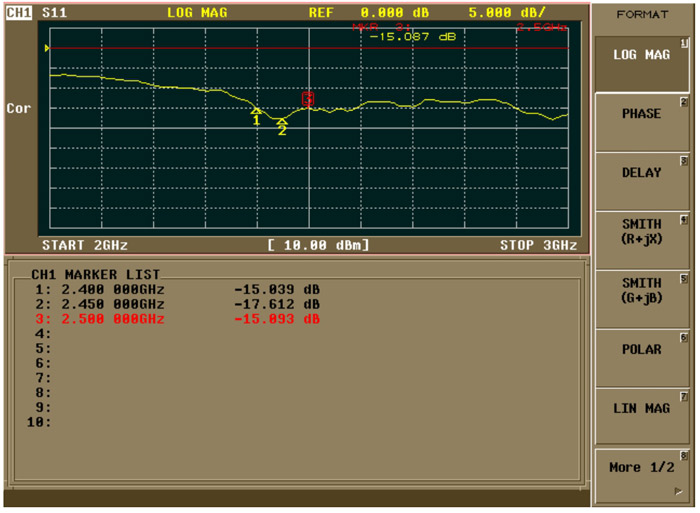Image resolution: width=700 pixels, height=513 pixels.
Task: Choose the PHASE format softkey
Action: [x=642, y=122]
